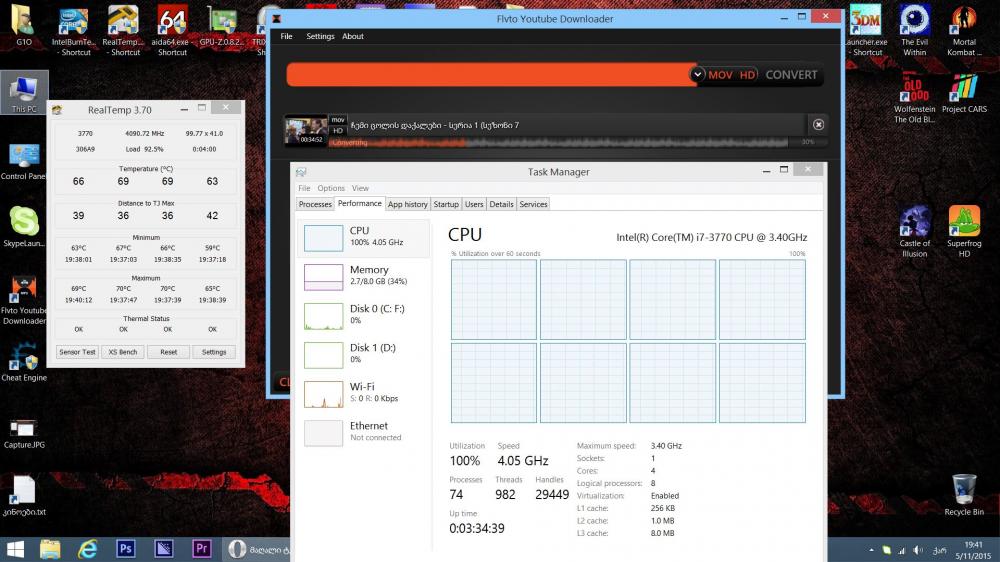This screenshot has width=1000, height=562.
Task: Select the Cheat Engine desktop shortcut
Action: [x=24, y=360]
